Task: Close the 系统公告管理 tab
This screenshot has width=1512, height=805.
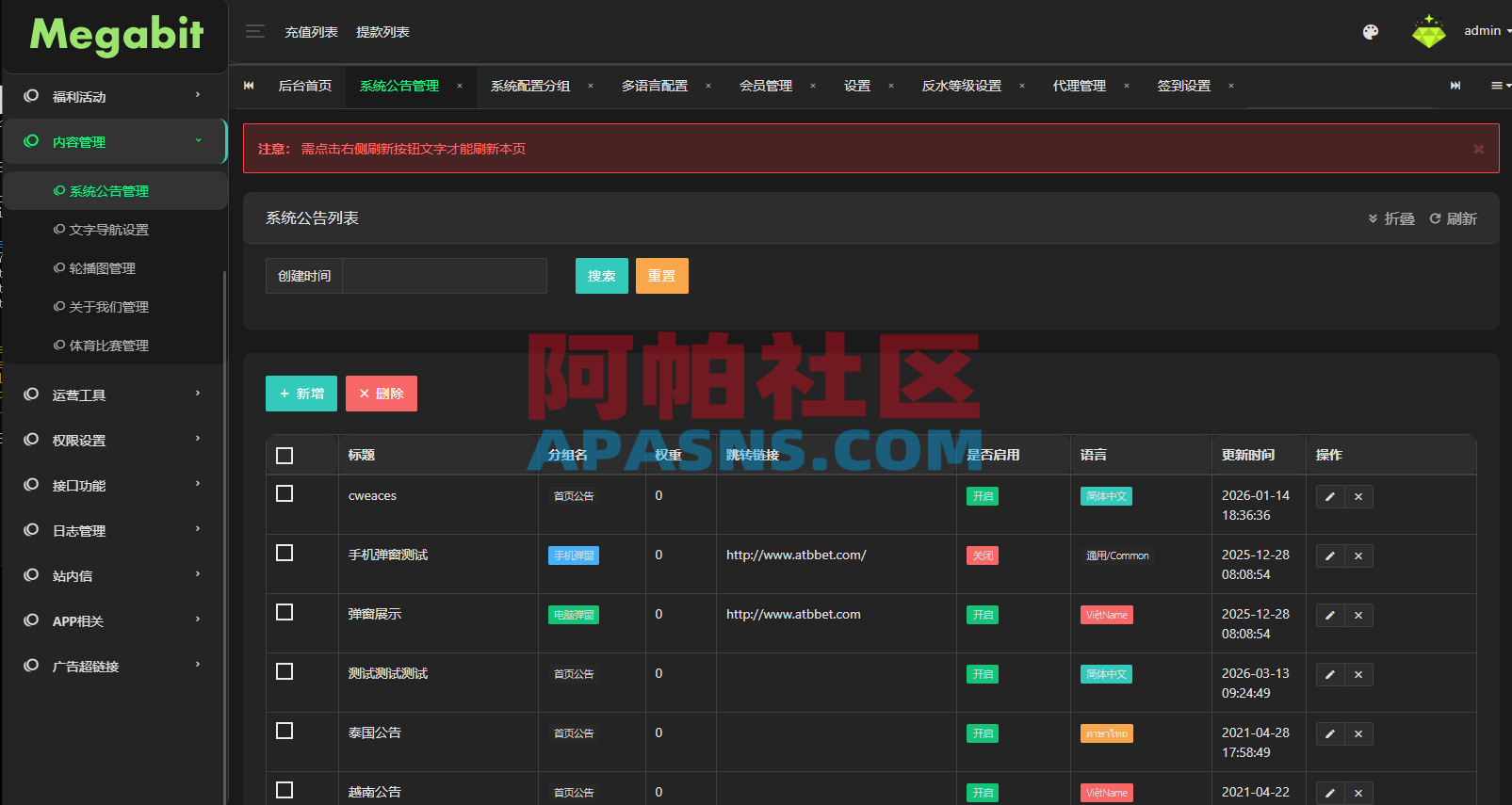Action: tap(460, 86)
